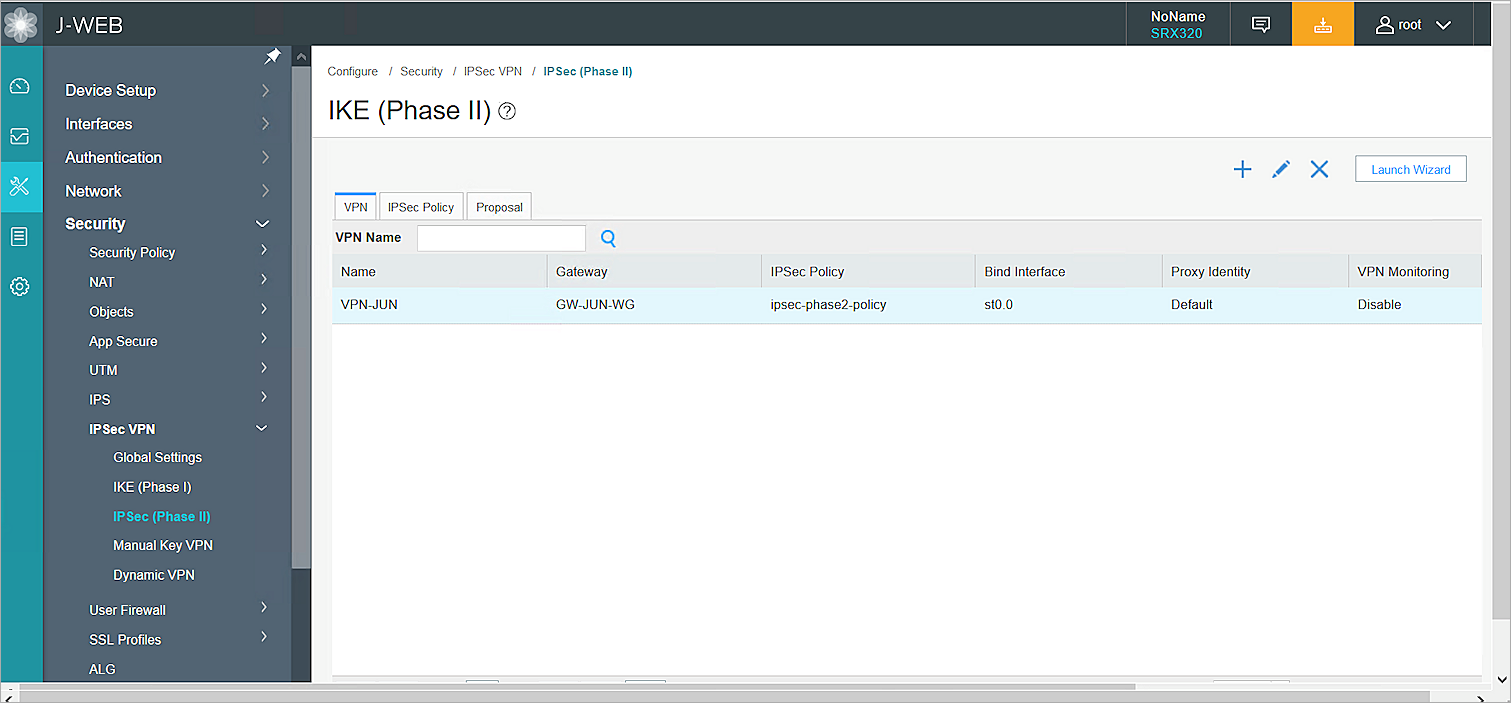Open the root user dropdown
The height and width of the screenshot is (703, 1511).
1413,25
